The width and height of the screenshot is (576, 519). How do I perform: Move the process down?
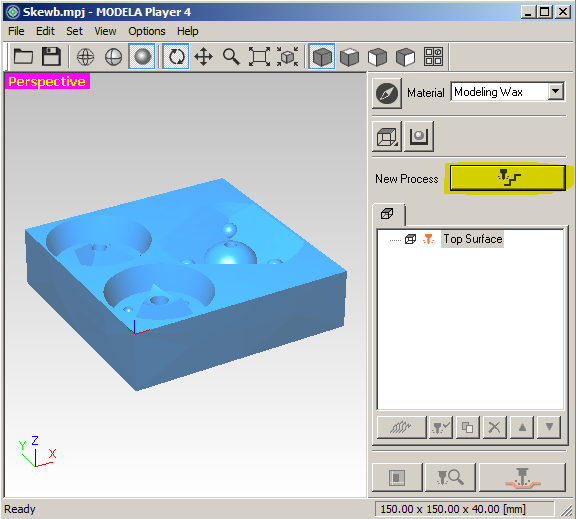[549, 428]
